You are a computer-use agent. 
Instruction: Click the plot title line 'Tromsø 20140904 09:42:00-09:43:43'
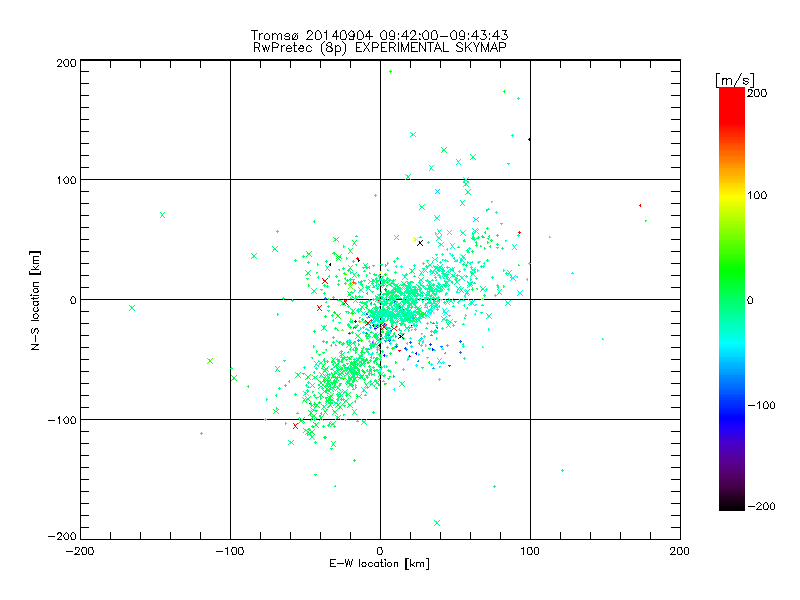pos(379,35)
